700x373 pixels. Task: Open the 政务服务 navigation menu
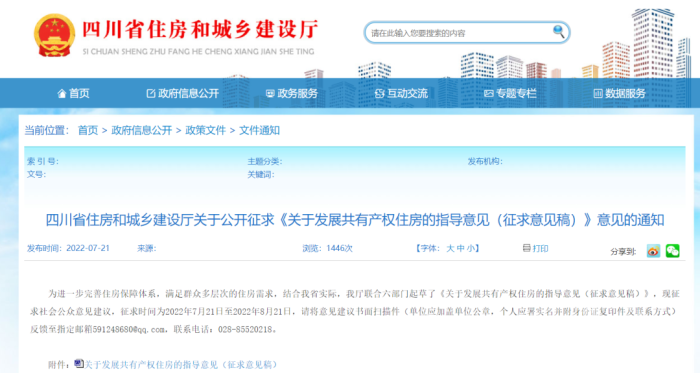[292, 93]
